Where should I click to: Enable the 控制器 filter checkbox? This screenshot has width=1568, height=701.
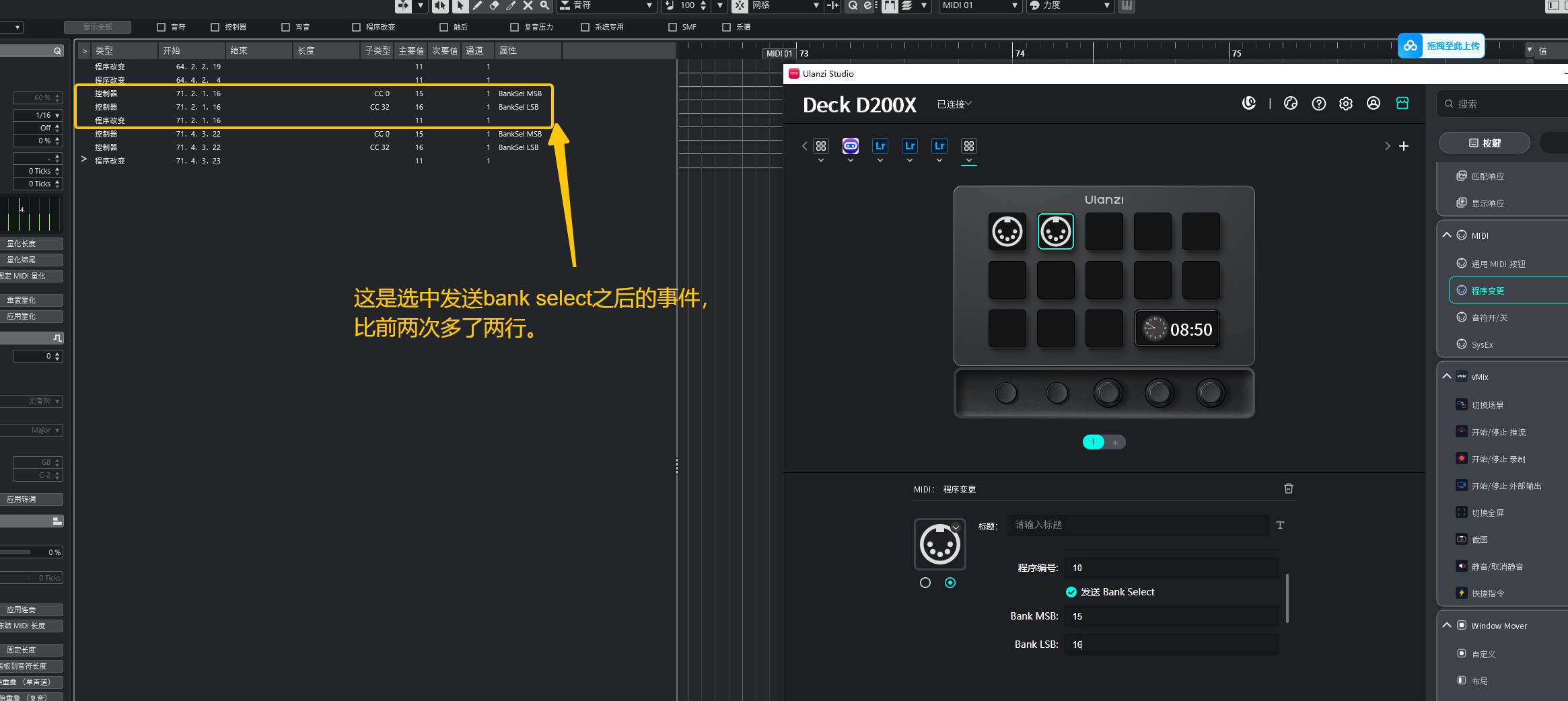215,27
